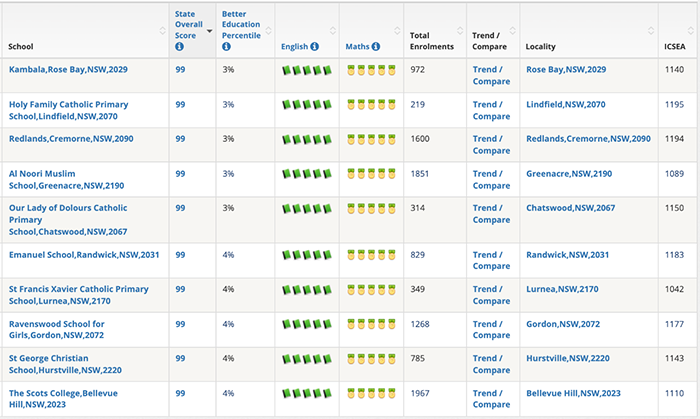This screenshot has height=419, width=700.
Task: Click ICSEA value 1089 for Al Noori
Action: click(x=674, y=174)
